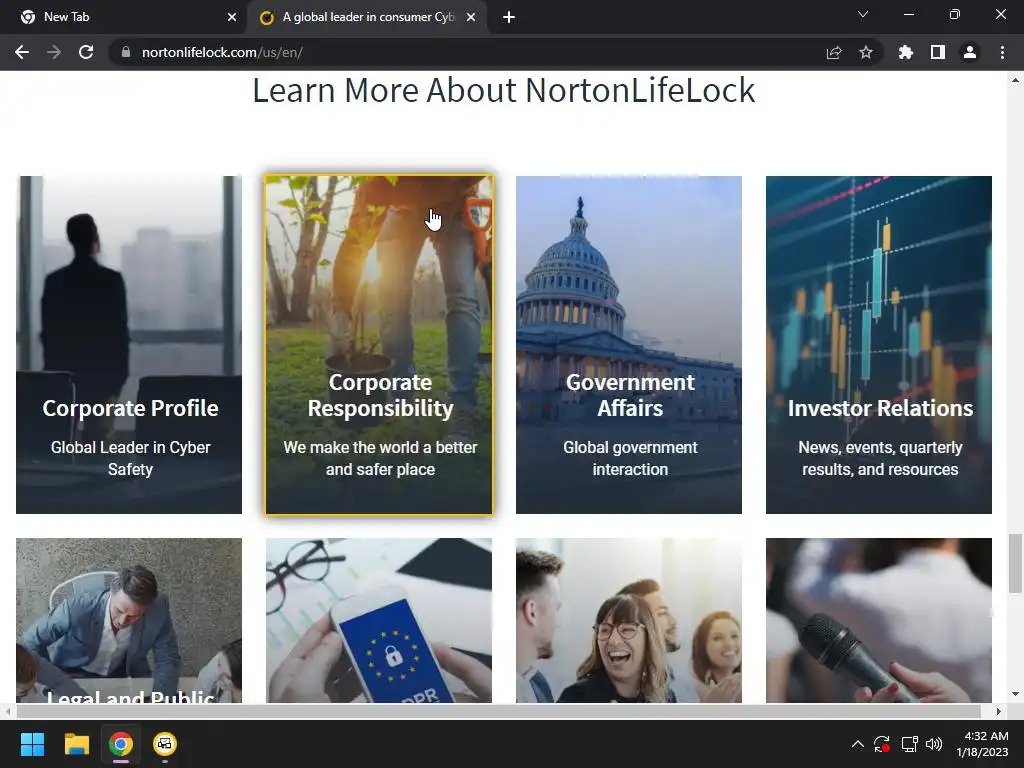The height and width of the screenshot is (768, 1024).
Task: Click vertical scrollbar thumb
Action: (x=1015, y=564)
